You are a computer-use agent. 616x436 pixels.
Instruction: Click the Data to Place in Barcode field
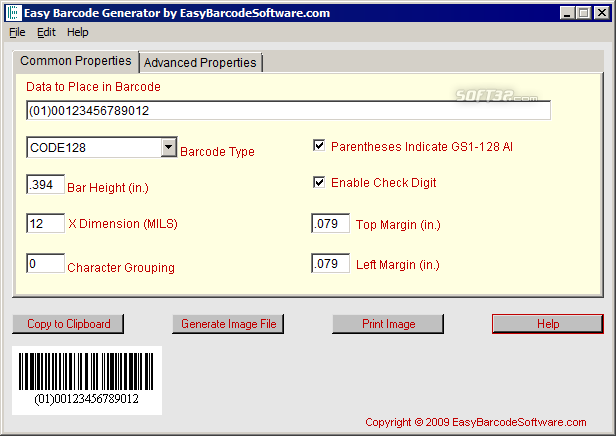click(288, 110)
